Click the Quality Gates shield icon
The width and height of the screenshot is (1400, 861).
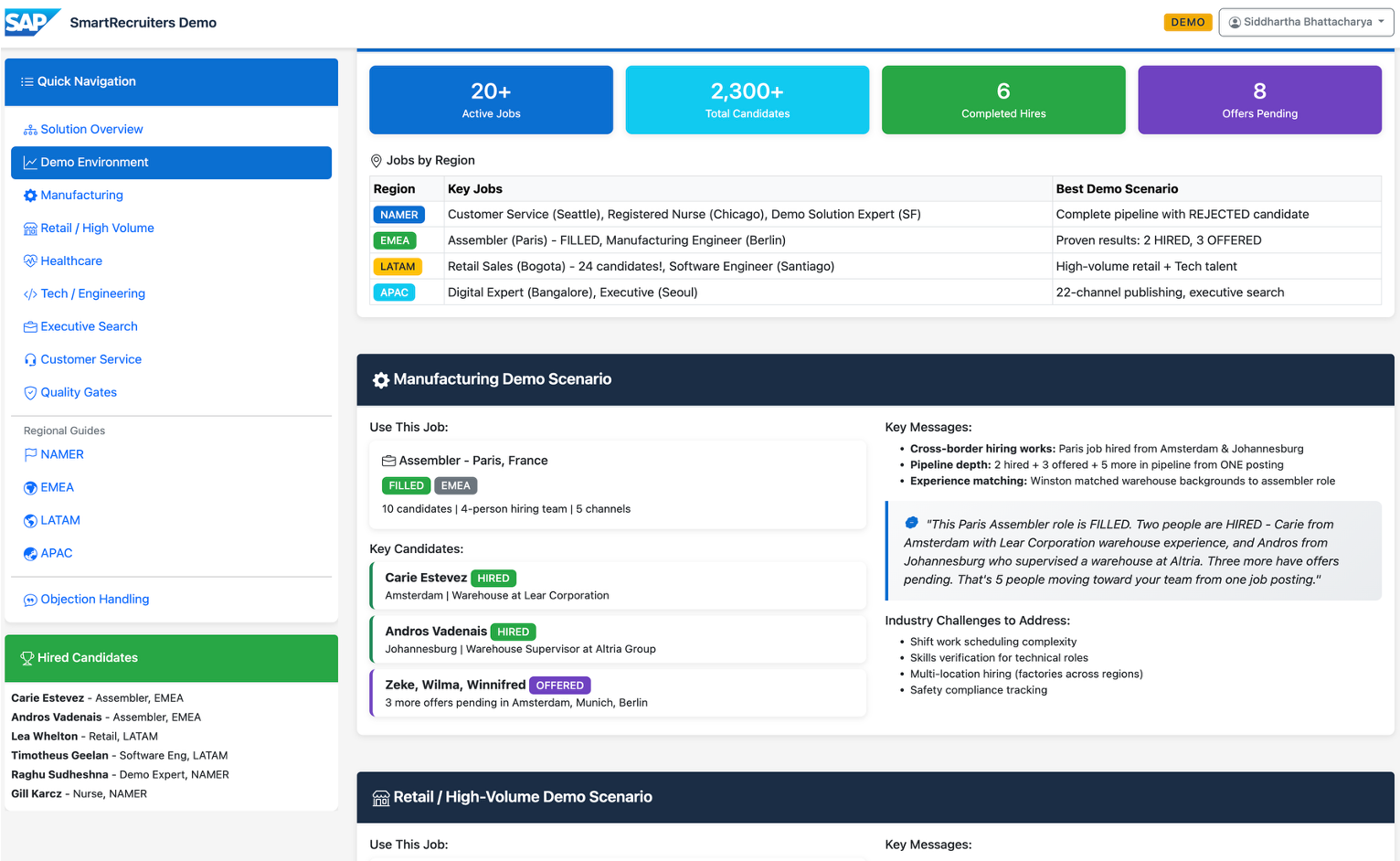pos(30,393)
